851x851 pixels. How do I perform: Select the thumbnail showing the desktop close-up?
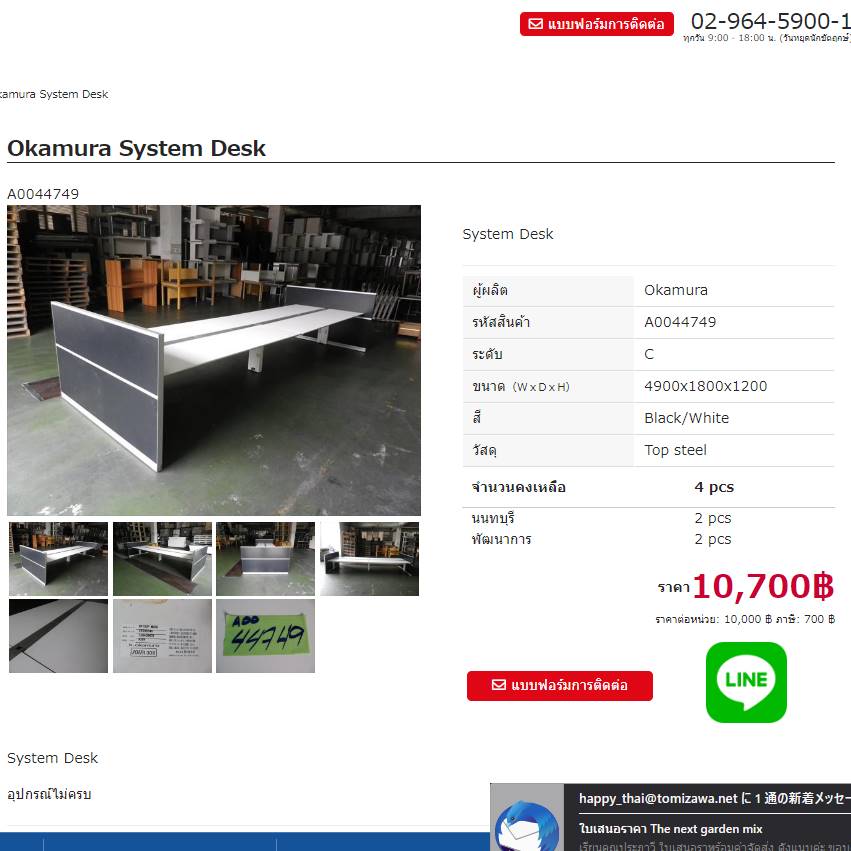coord(59,636)
